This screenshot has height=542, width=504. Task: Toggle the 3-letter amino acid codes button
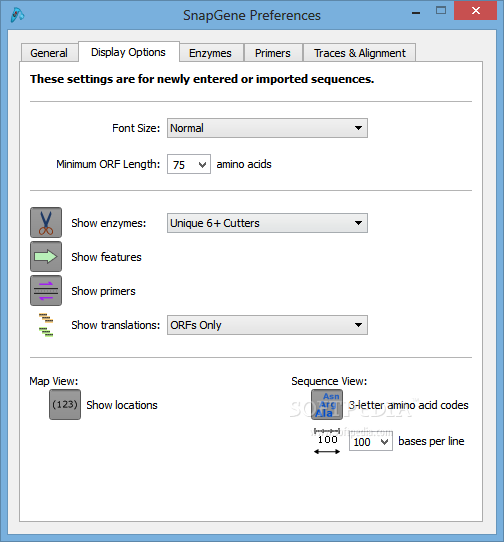[x=327, y=404]
